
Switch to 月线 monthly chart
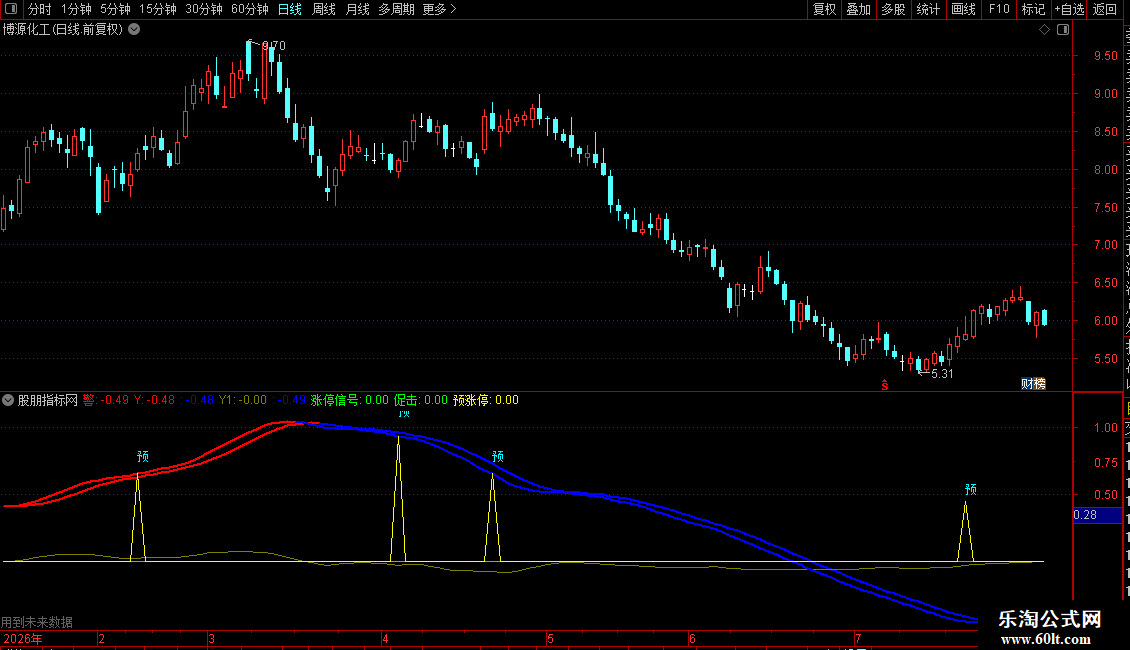point(357,9)
